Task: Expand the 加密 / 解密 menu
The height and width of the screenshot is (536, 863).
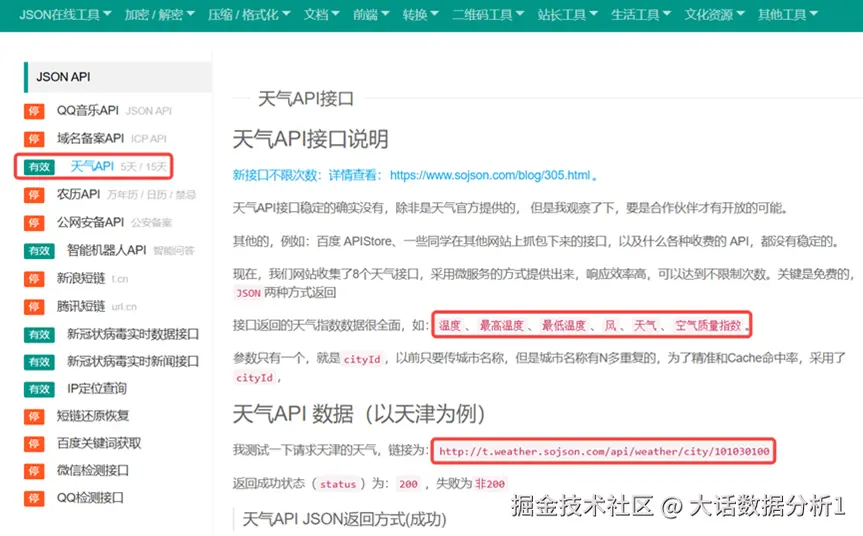Action: click(x=159, y=15)
